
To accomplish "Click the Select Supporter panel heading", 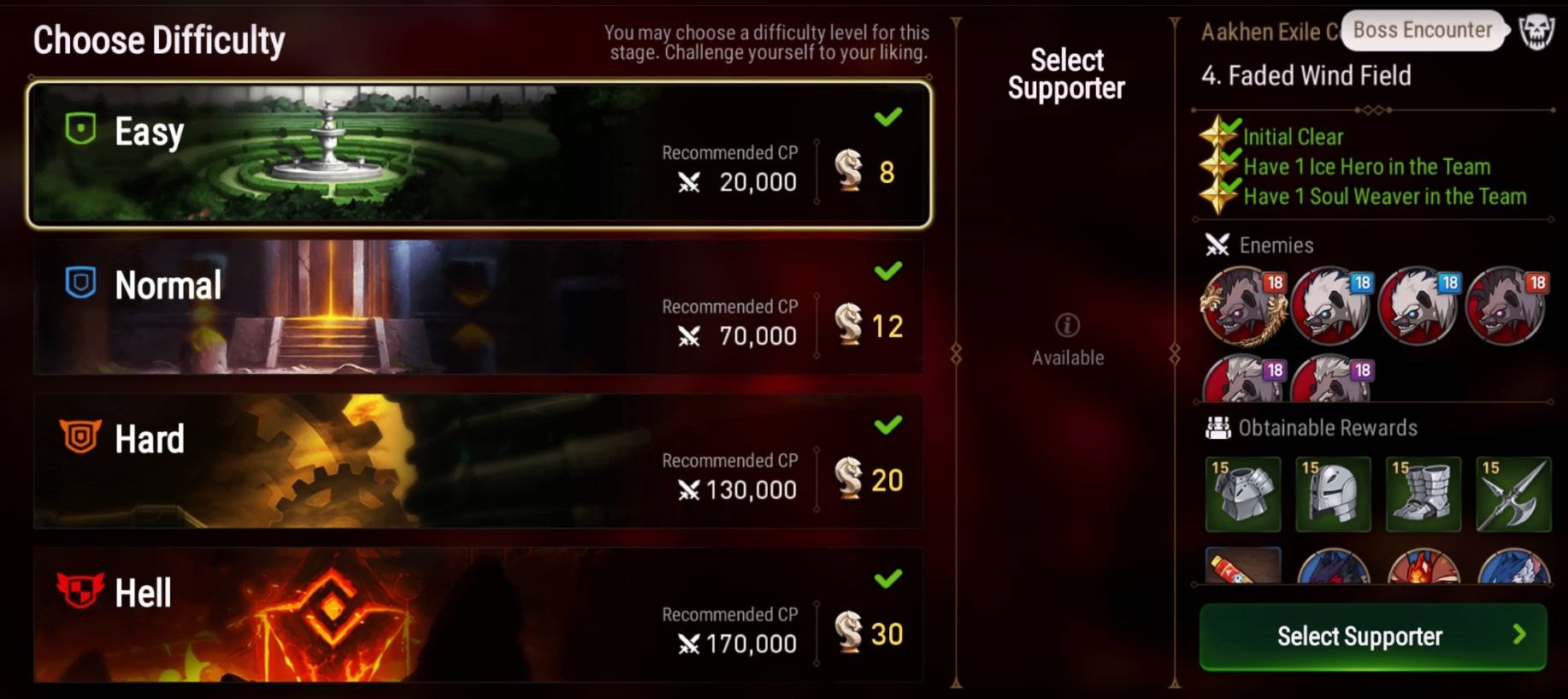I will pyautogui.click(x=1066, y=74).
